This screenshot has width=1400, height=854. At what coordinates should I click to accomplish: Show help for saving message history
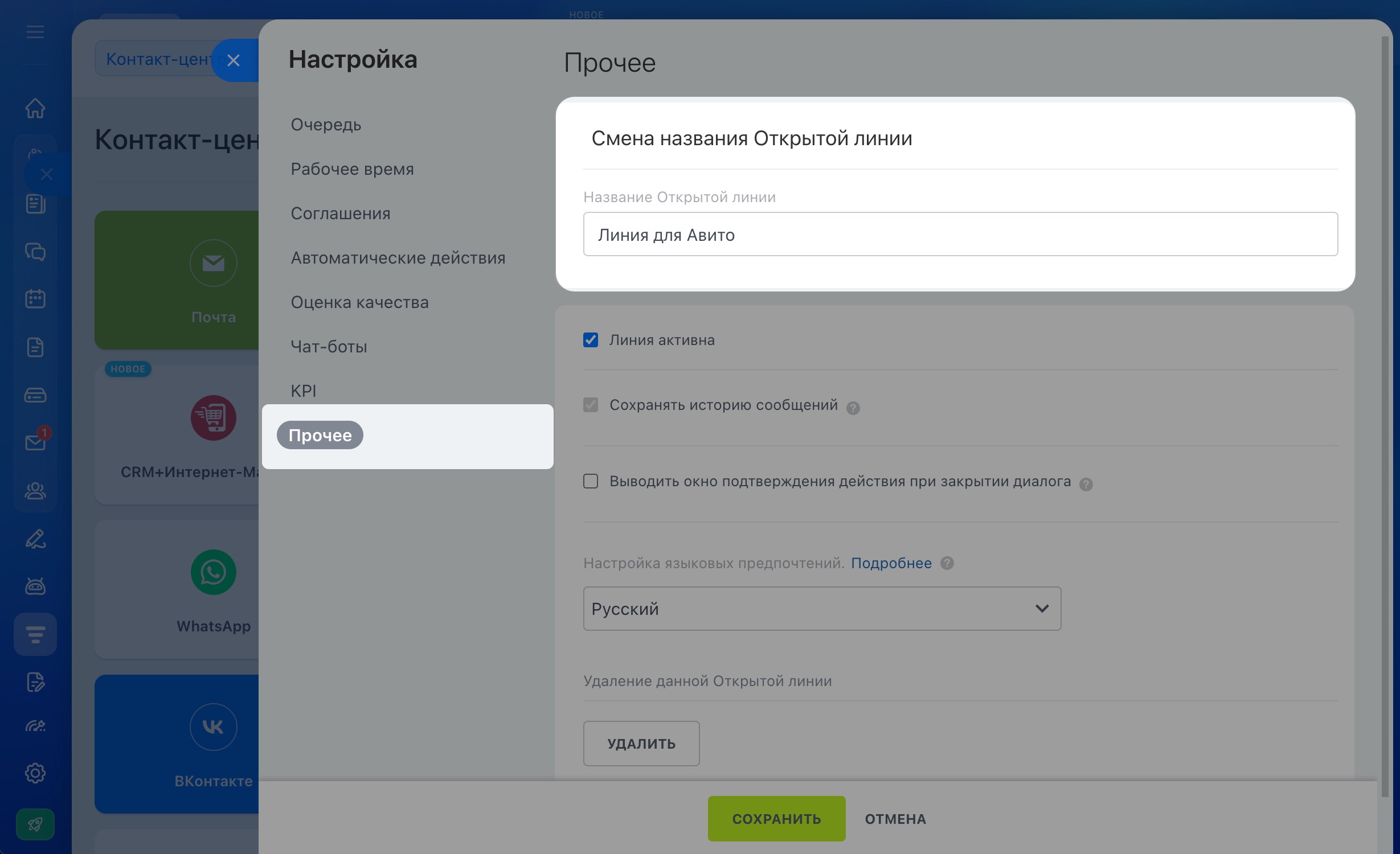click(853, 408)
